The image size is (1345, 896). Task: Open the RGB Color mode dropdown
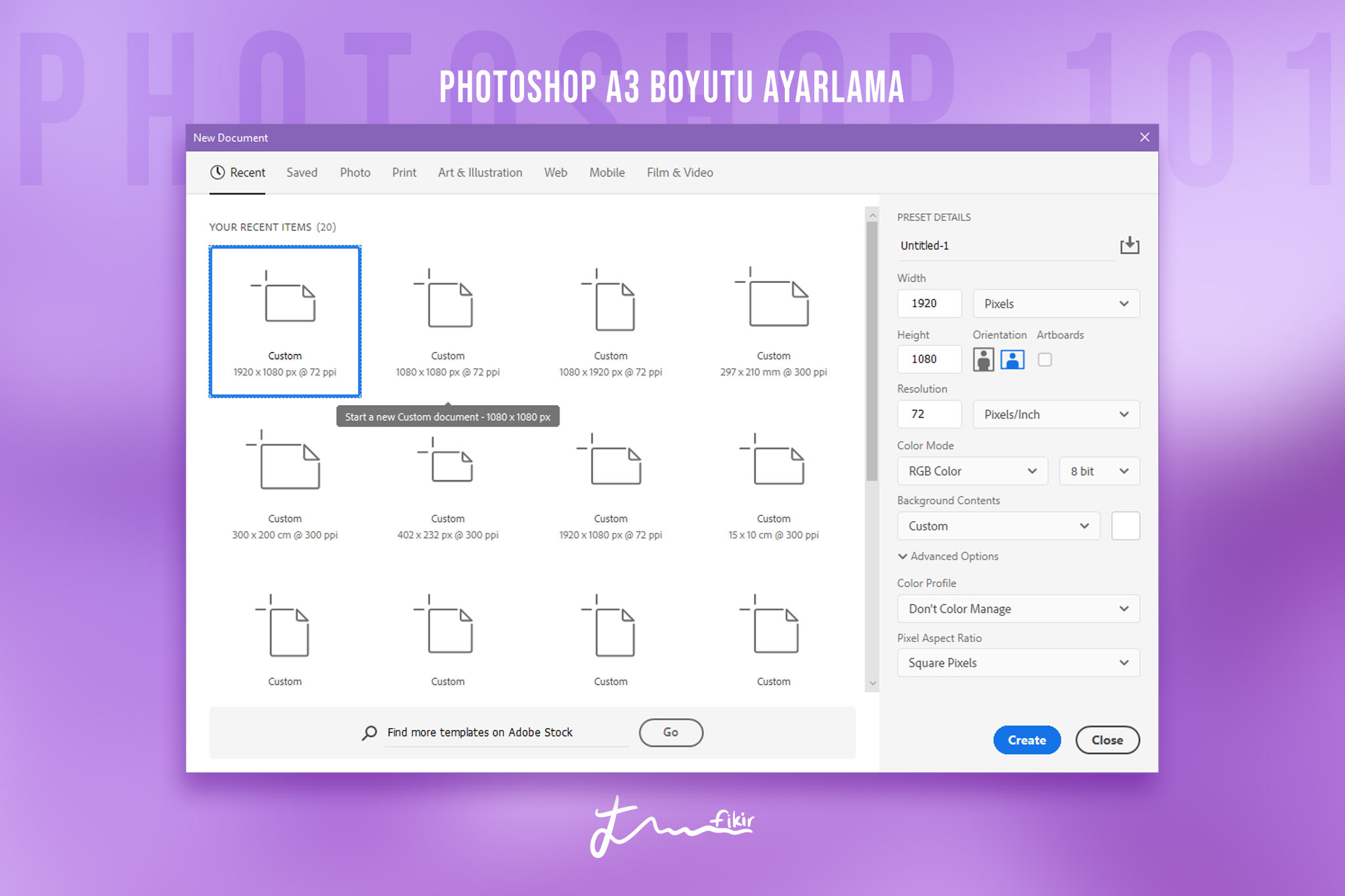click(x=972, y=471)
